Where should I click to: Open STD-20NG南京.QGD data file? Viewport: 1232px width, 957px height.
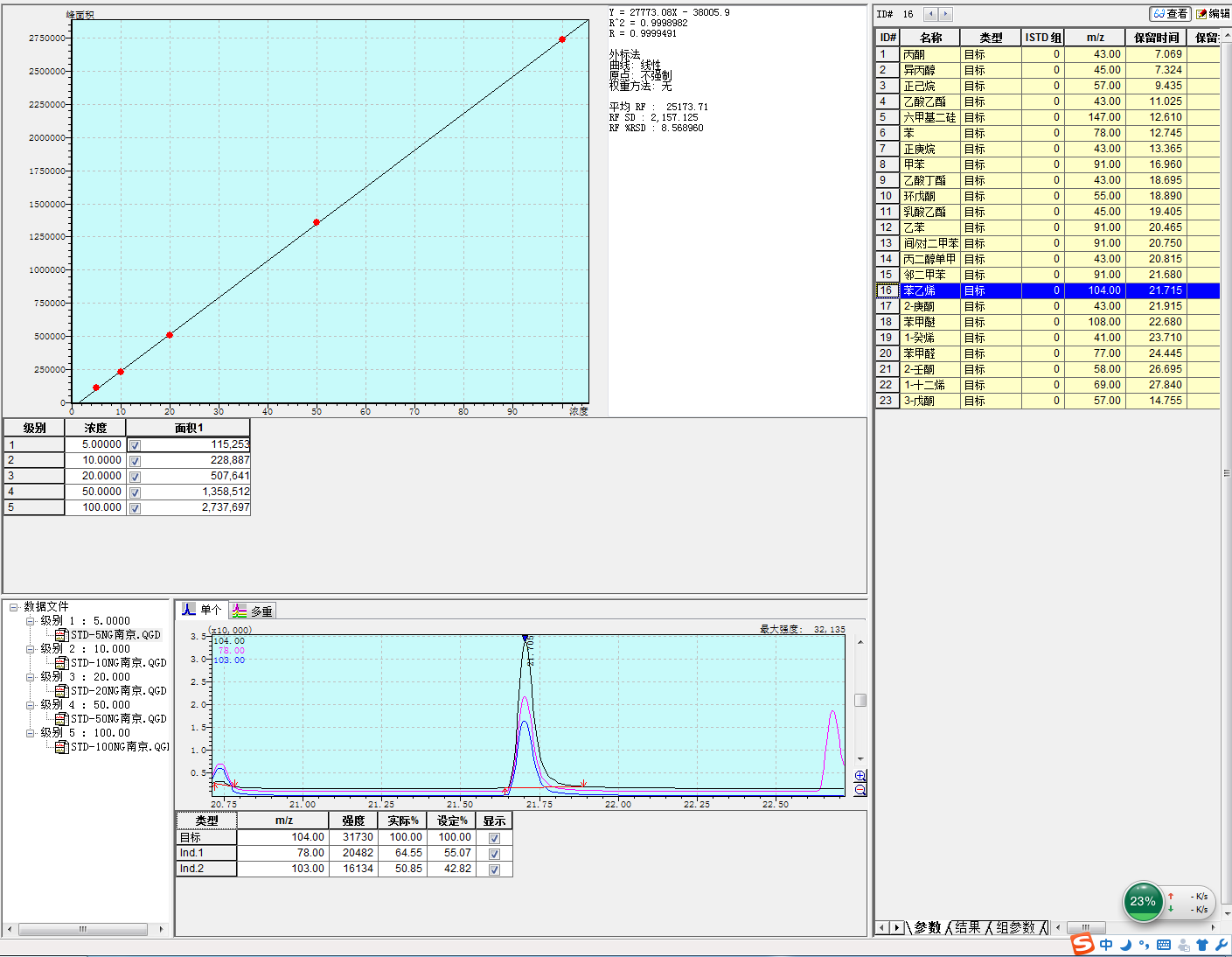[110, 691]
